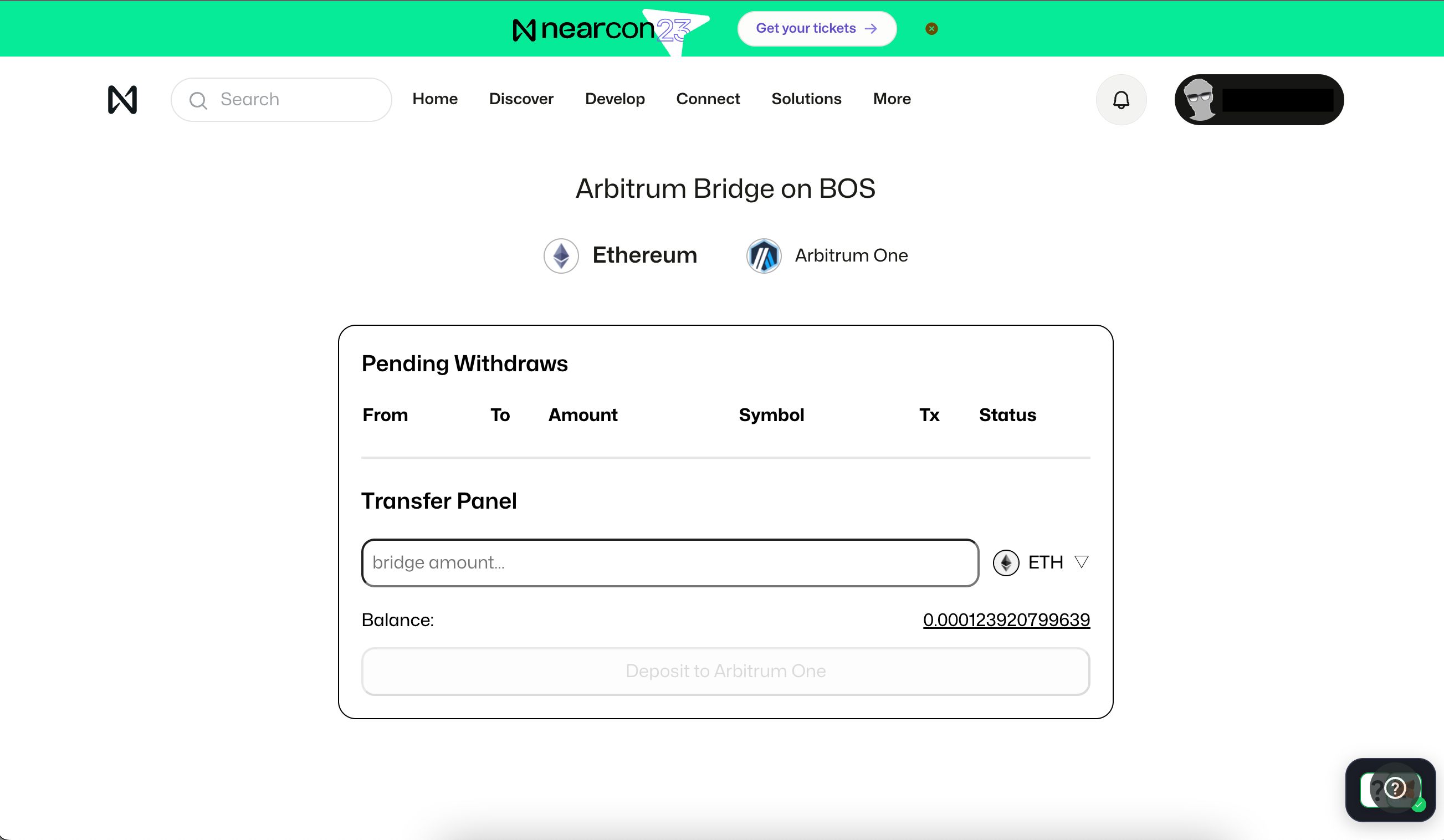
Task: Open the Solutions menu
Action: click(806, 99)
